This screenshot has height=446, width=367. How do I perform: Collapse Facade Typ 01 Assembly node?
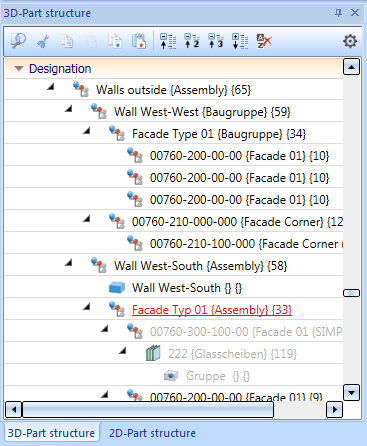pyautogui.click(x=87, y=307)
